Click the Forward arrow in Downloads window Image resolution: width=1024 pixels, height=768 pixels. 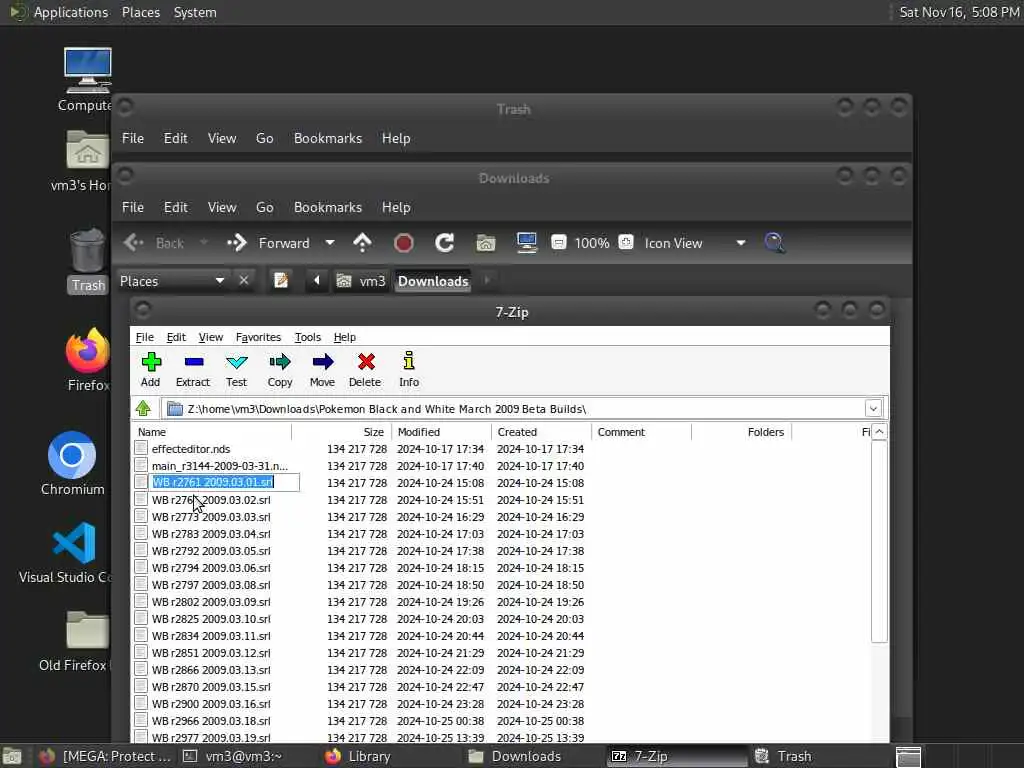click(237, 243)
